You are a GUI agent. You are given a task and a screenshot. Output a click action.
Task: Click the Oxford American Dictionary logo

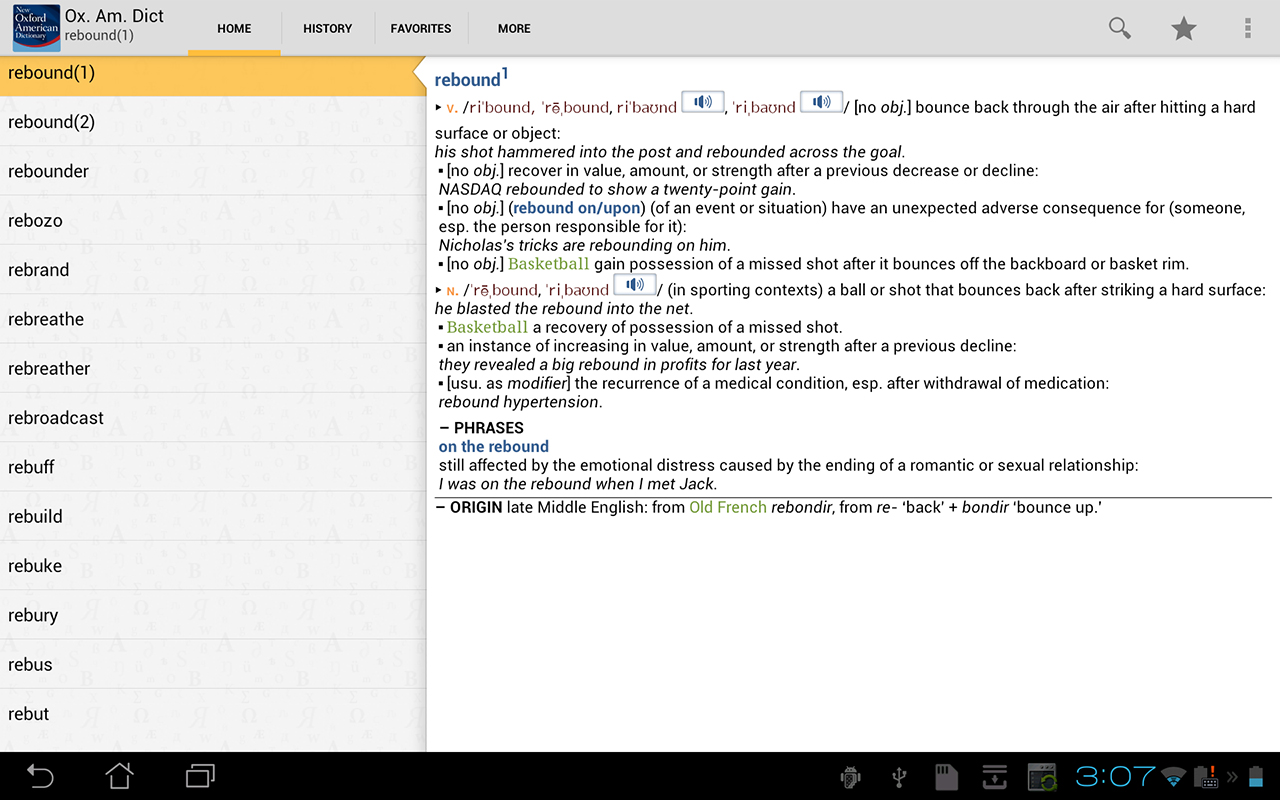tap(33, 27)
